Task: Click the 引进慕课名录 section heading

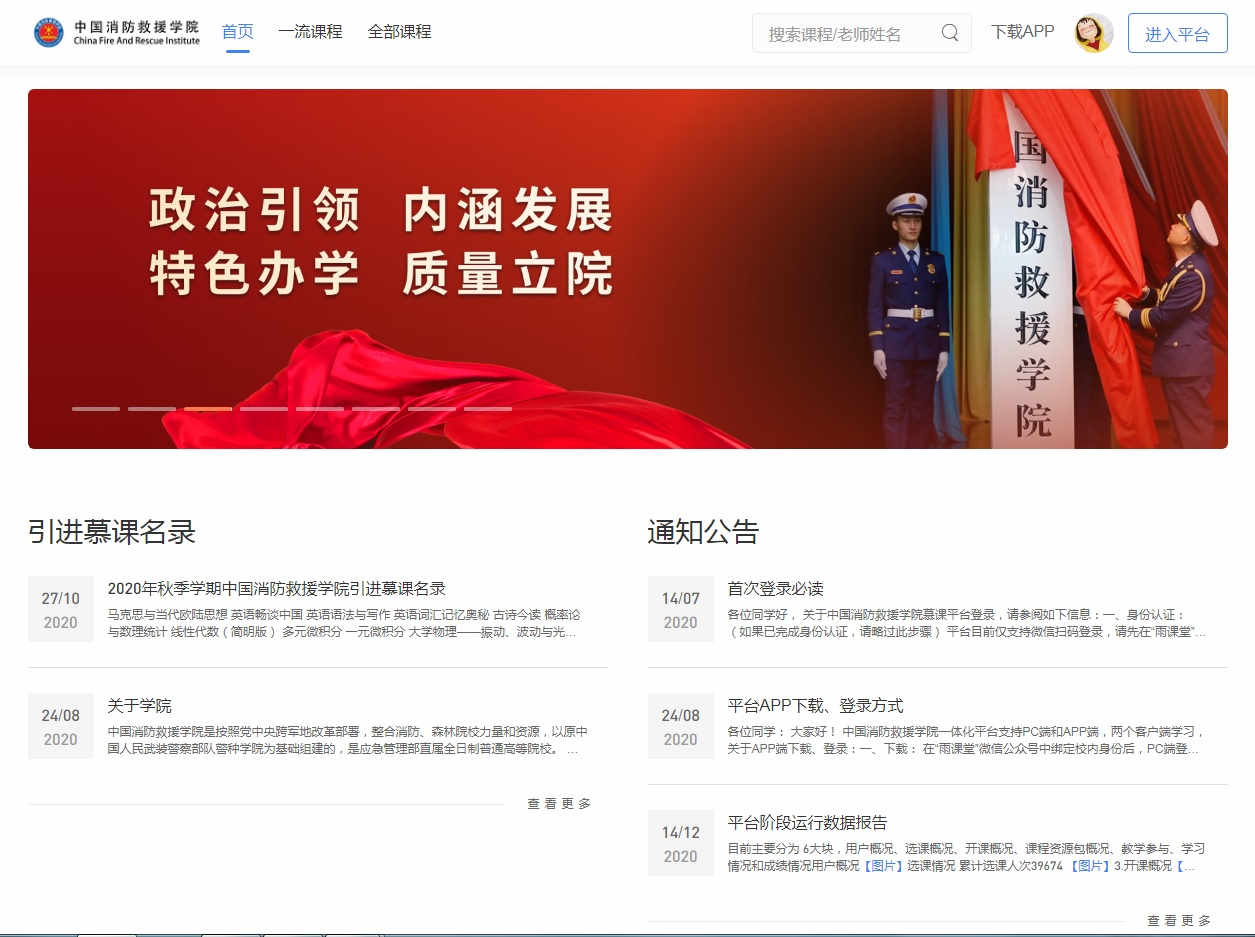Action: pos(112,532)
